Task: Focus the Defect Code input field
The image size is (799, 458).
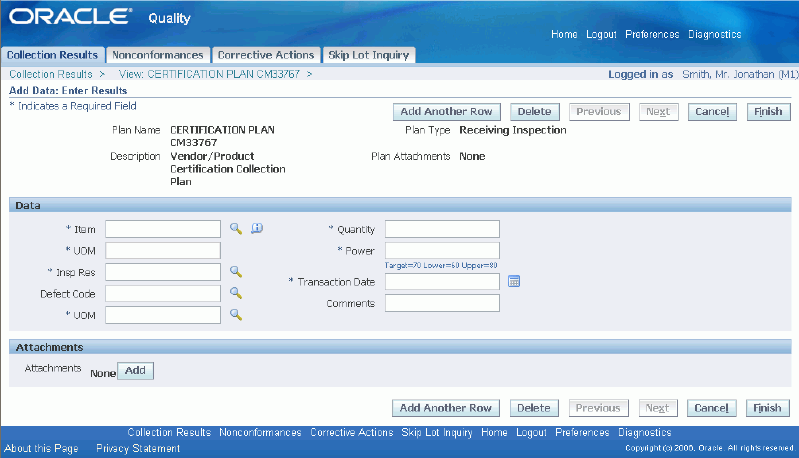Action: 163,293
